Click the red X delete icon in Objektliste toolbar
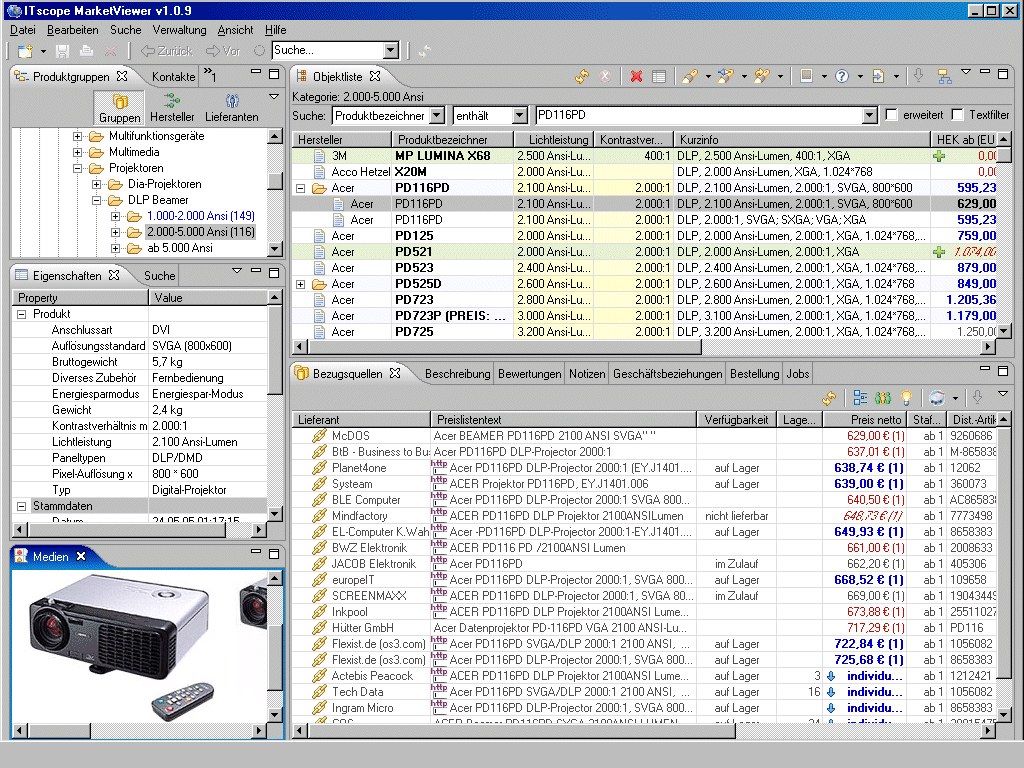Screen dimensions: 1024x768 tap(635, 76)
